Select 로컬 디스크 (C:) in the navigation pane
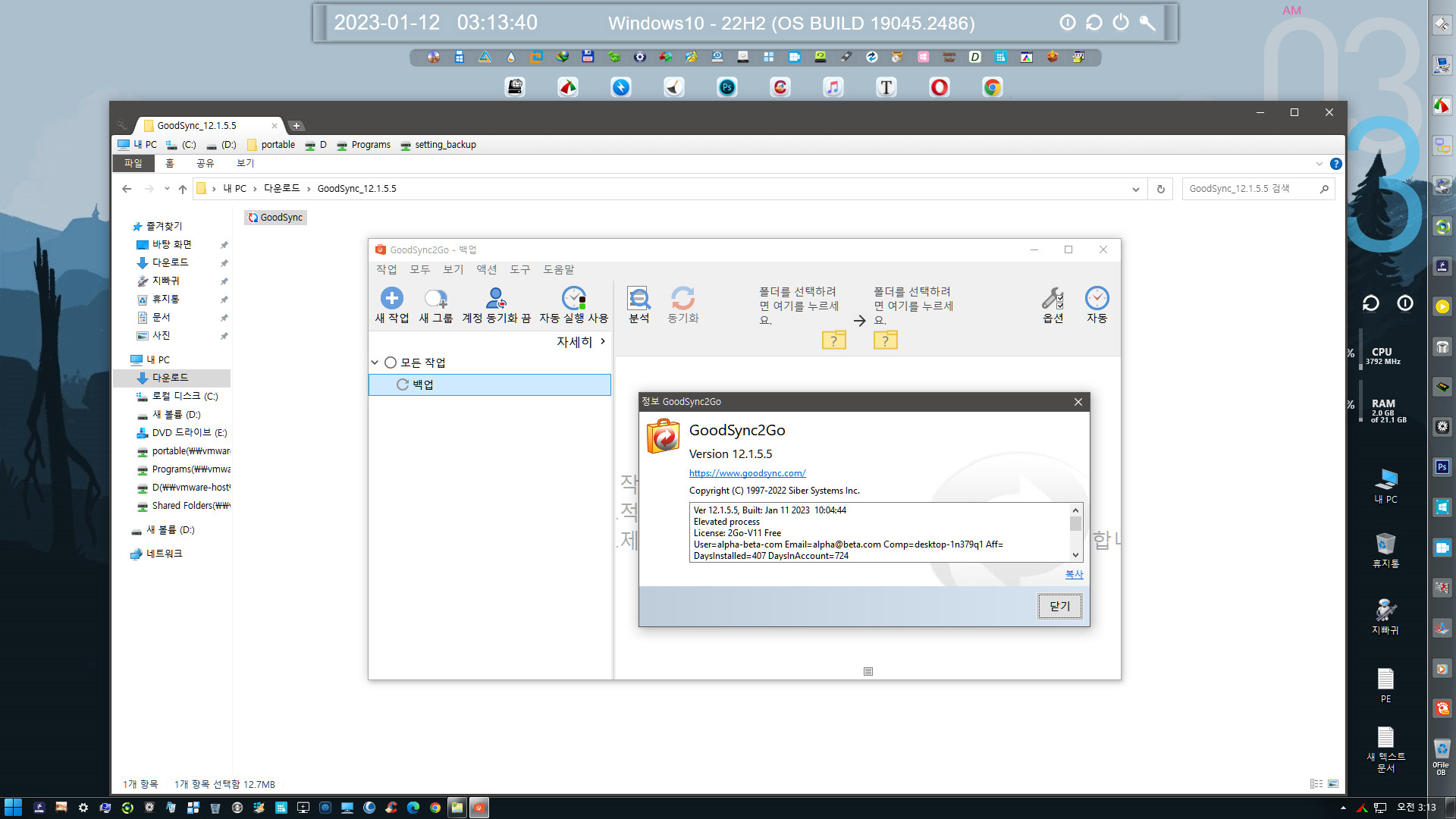This screenshot has height=819, width=1456. point(177,396)
